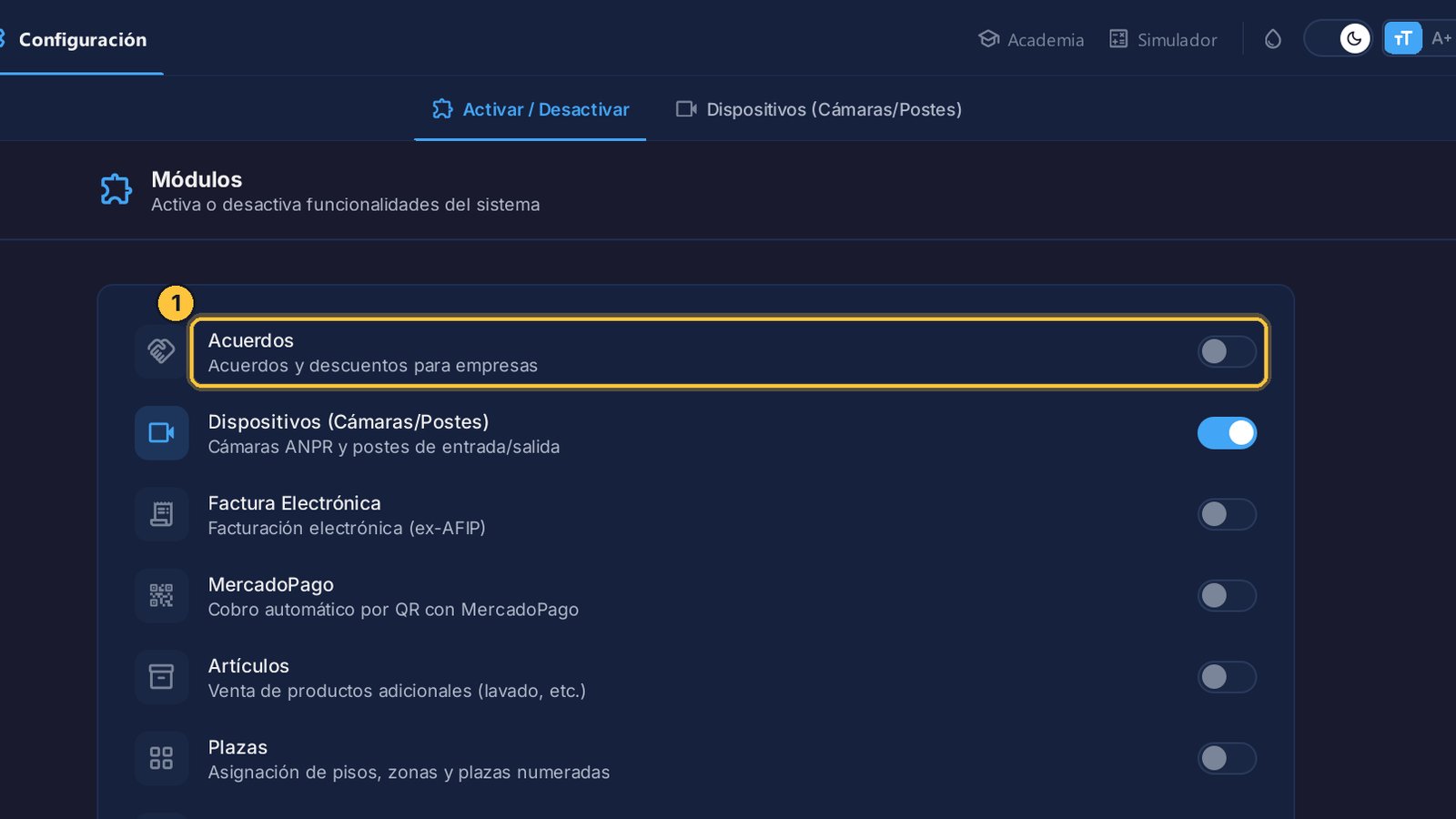Click 'Acuerdos y descuentos para empresas' text
Image resolution: width=1456 pixels, height=819 pixels.
373,366
